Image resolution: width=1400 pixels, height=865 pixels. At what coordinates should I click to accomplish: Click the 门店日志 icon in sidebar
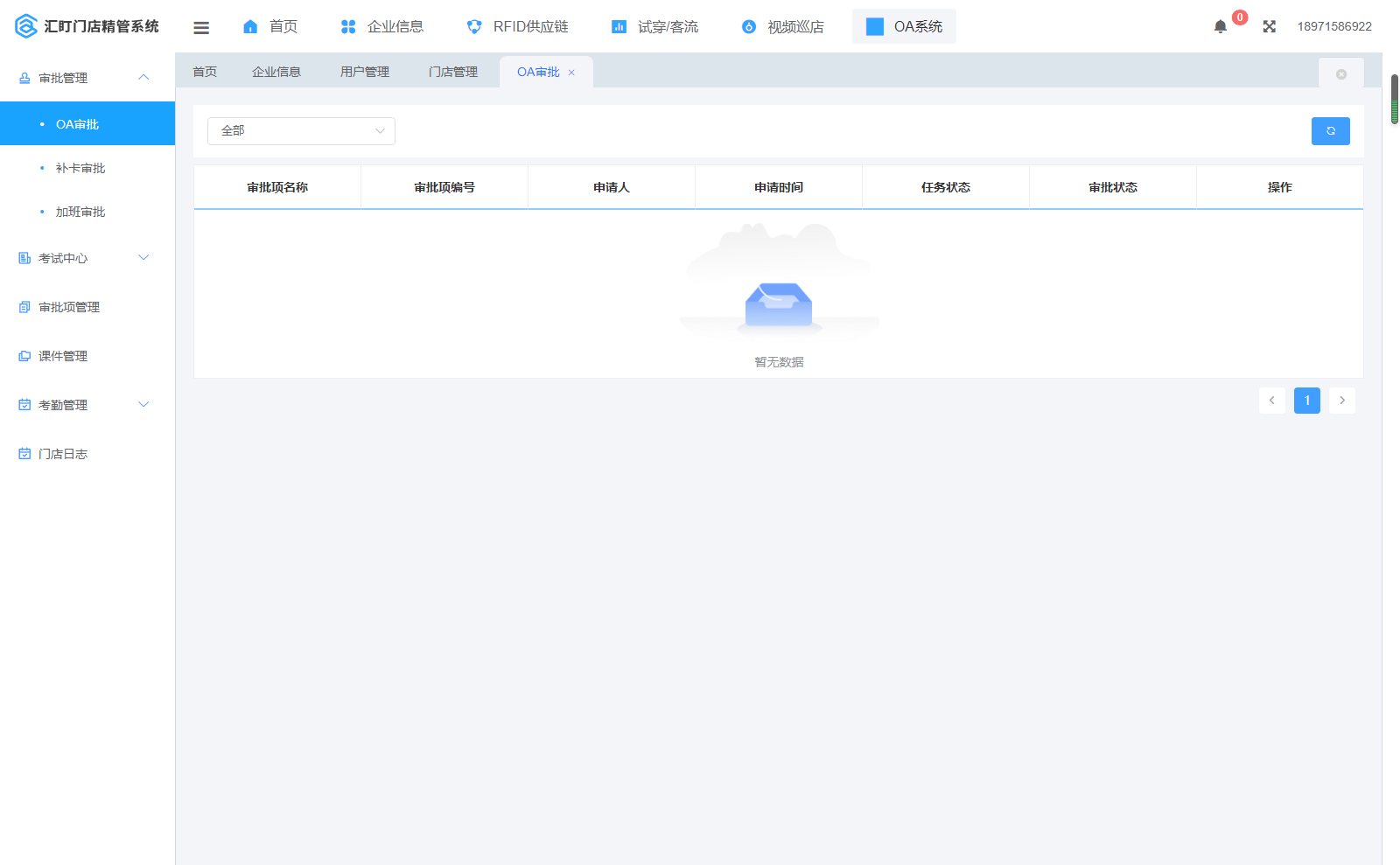tap(24, 454)
